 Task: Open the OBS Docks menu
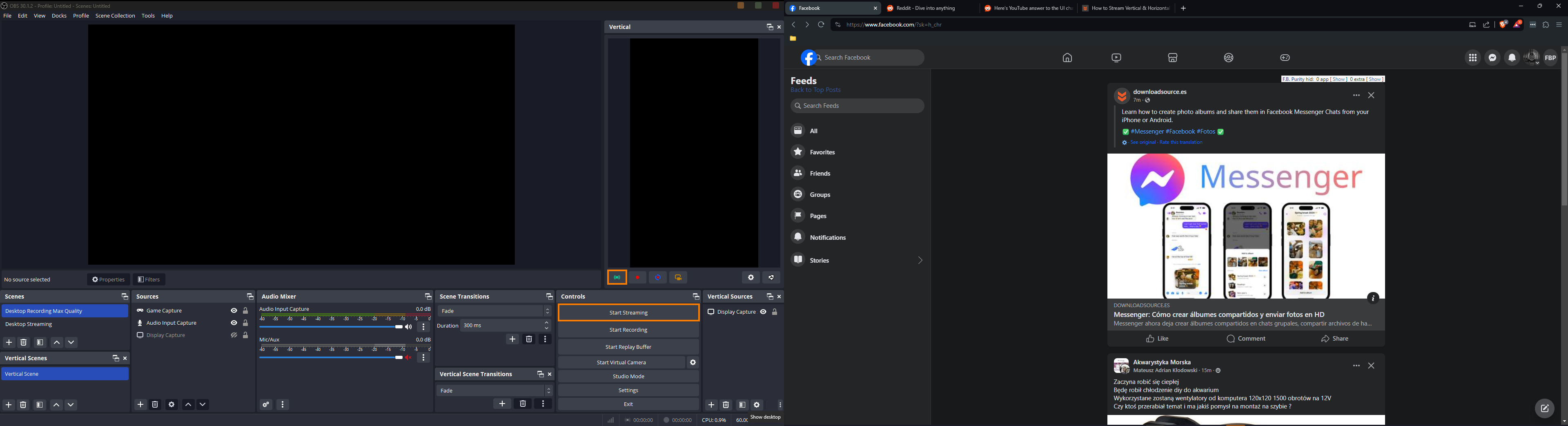coord(59,16)
